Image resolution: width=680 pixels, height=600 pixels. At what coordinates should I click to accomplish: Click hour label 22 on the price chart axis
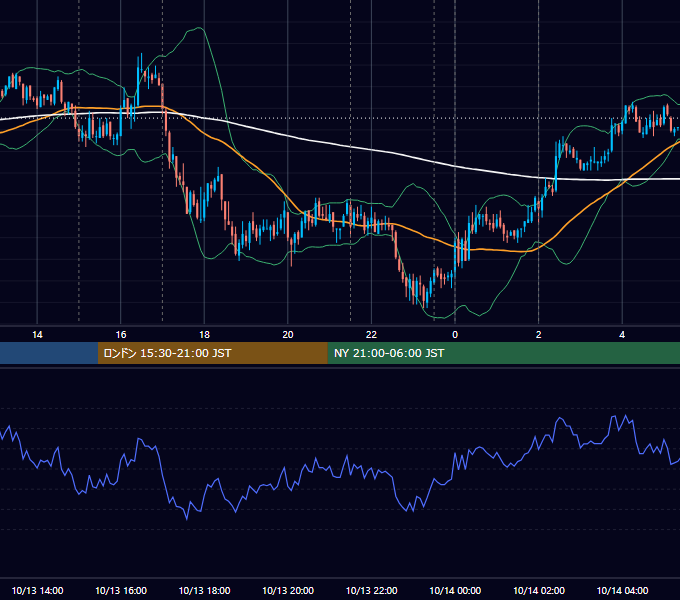[371, 335]
